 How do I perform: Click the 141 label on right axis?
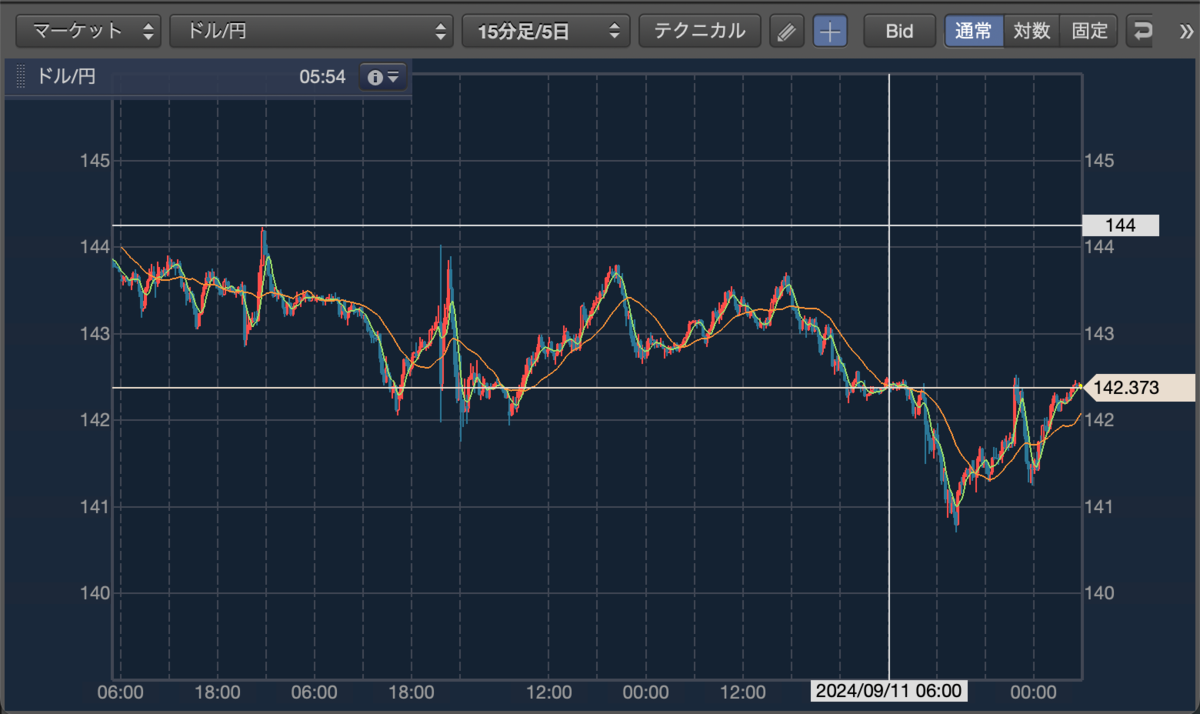tap(1098, 507)
